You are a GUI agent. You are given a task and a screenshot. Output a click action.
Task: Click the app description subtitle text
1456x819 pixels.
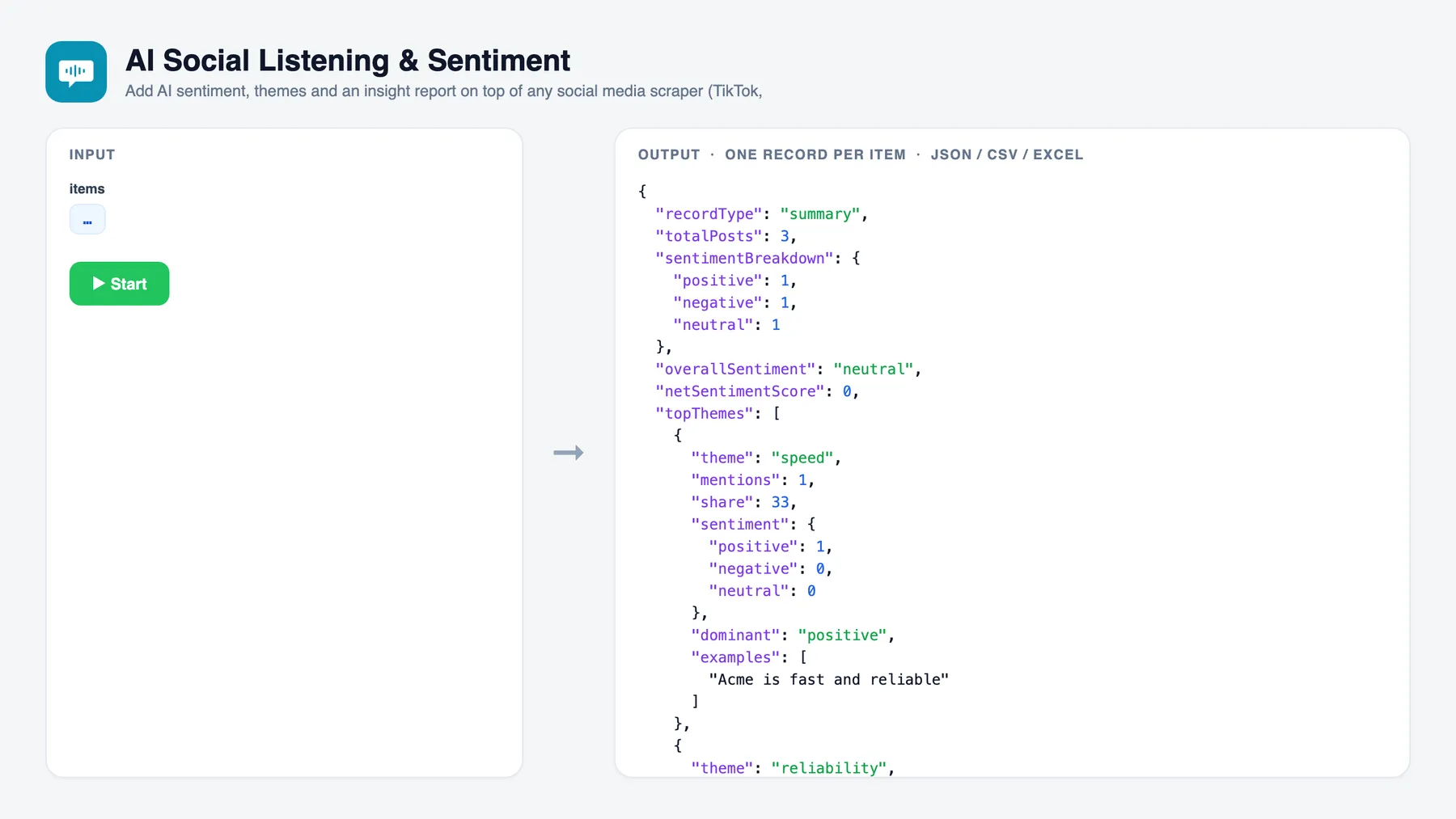click(444, 91)
